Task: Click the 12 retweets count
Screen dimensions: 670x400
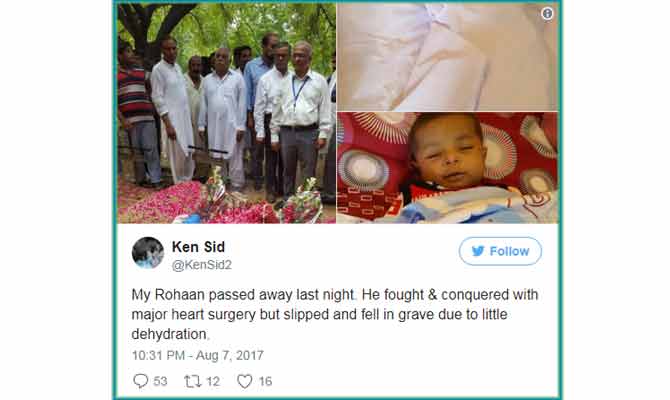Action: tap(213, 381)
